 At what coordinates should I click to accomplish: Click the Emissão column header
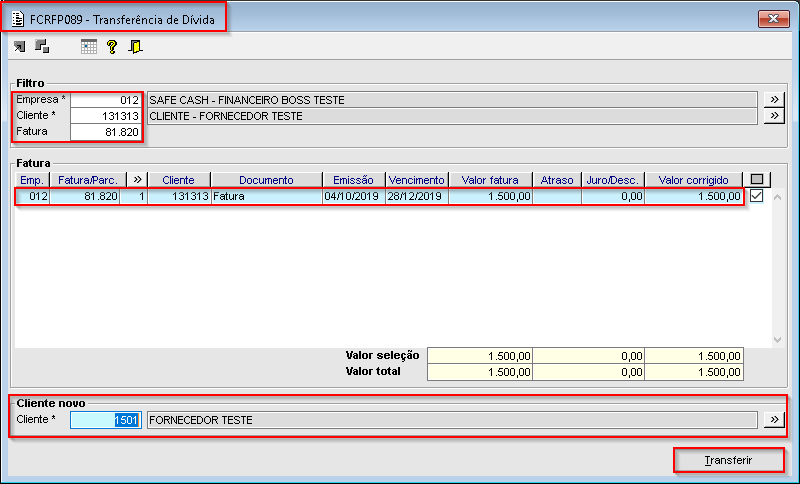pyautogui.click(x=354, y=180)
